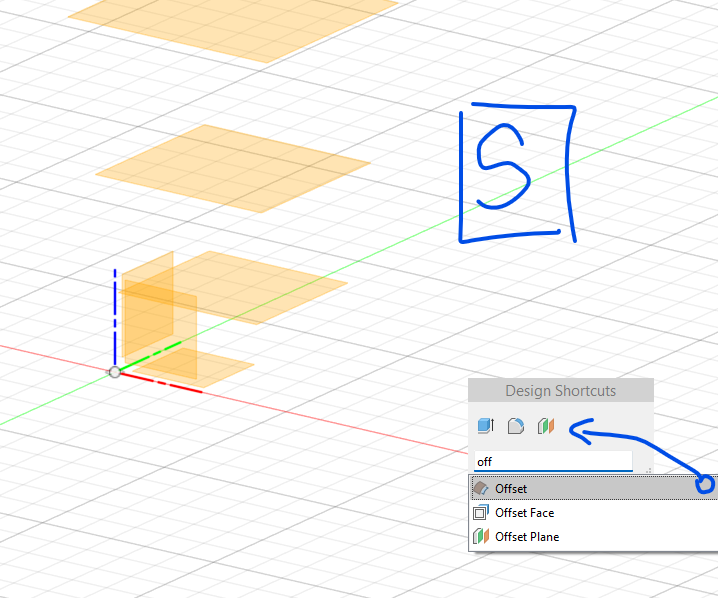718x598 pixels.
Task: Click the hand-drawn blue letter S
Action: pos(502,165)
